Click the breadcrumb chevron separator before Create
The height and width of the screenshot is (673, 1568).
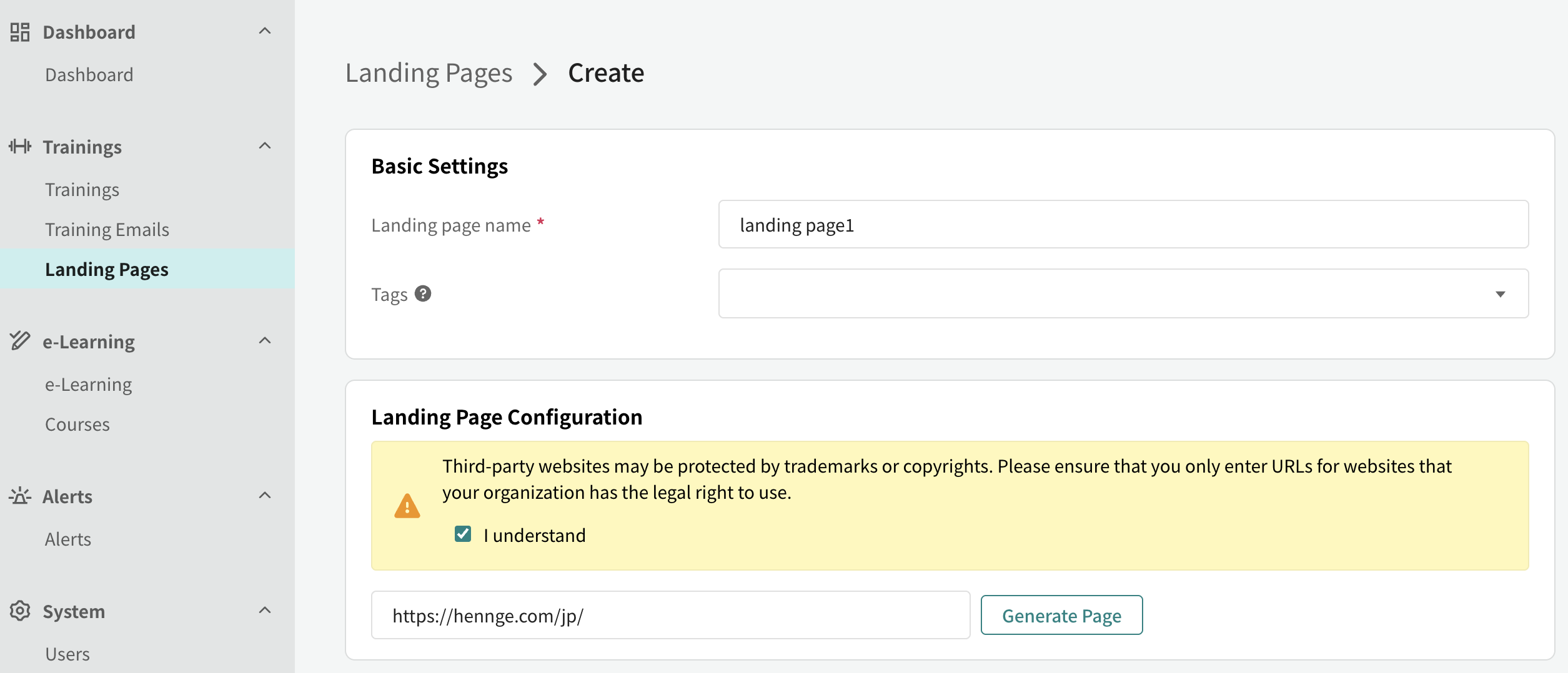point(540,74)
